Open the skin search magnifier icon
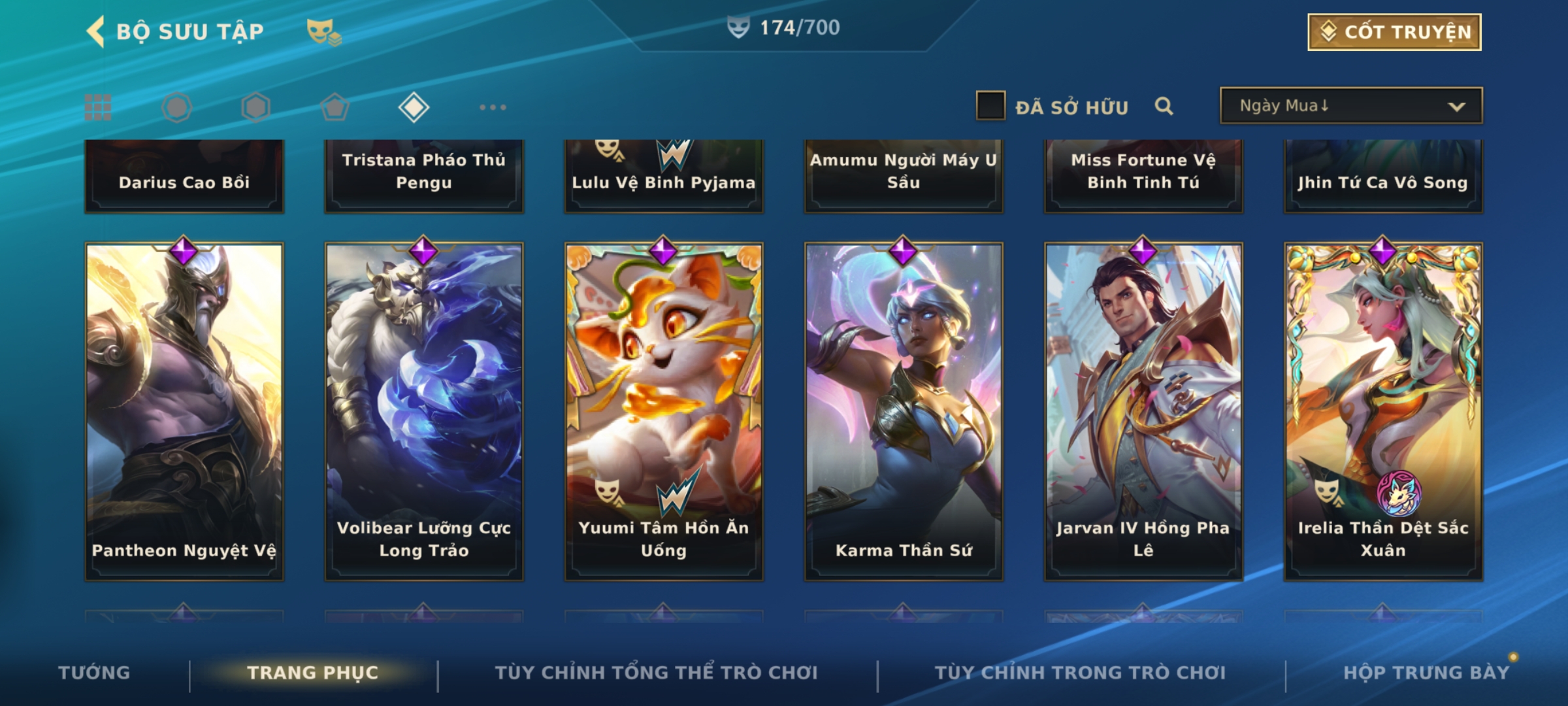 (x=1164, y=106)
